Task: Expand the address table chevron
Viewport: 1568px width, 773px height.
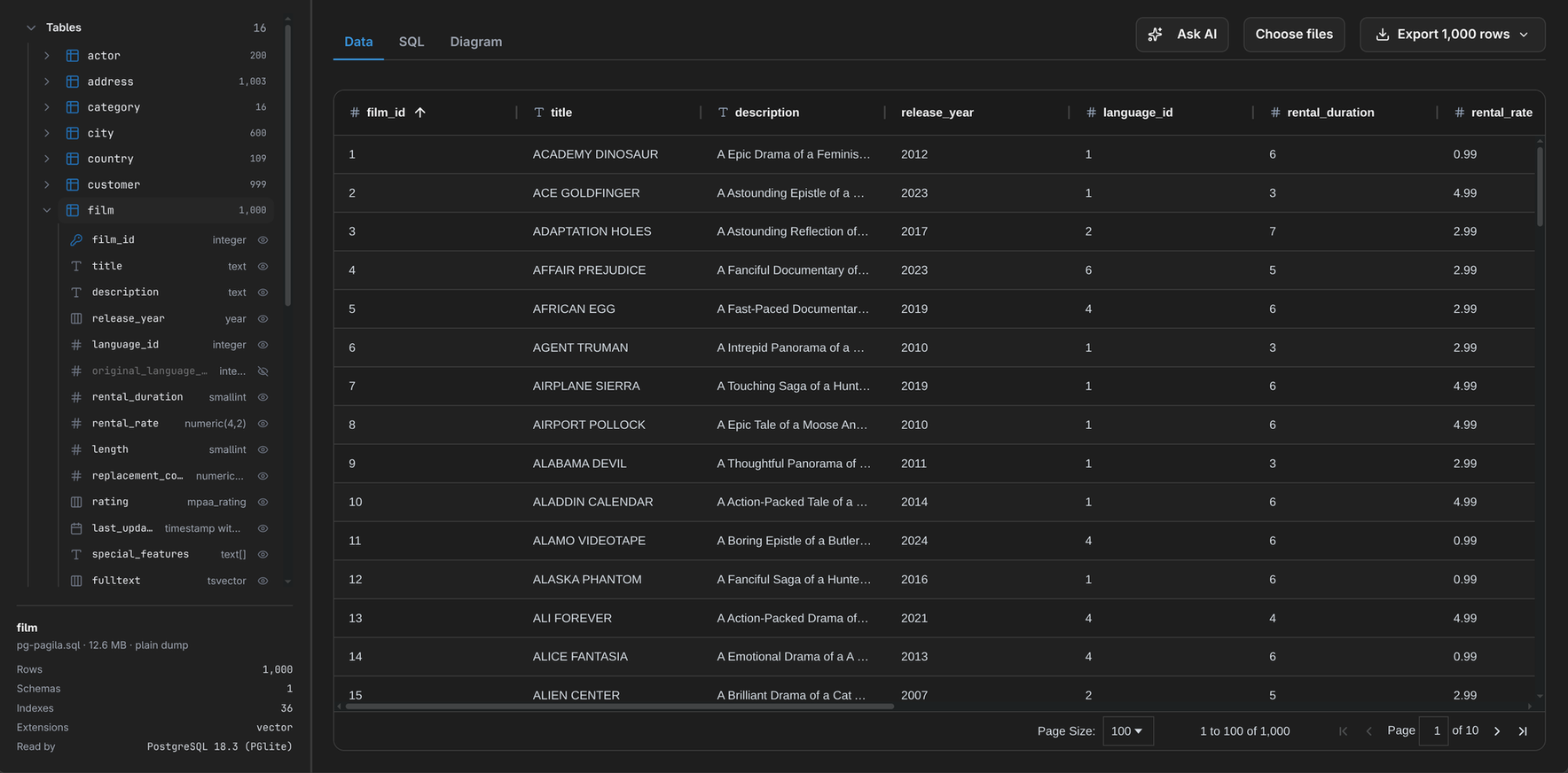Action: tap(47, 82)
